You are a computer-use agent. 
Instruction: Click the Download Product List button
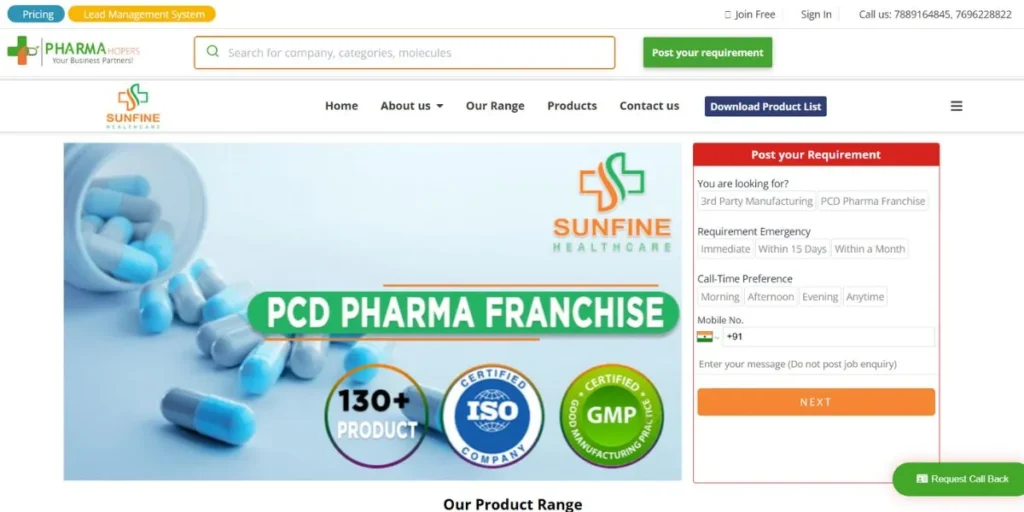[x=765, y=106]
